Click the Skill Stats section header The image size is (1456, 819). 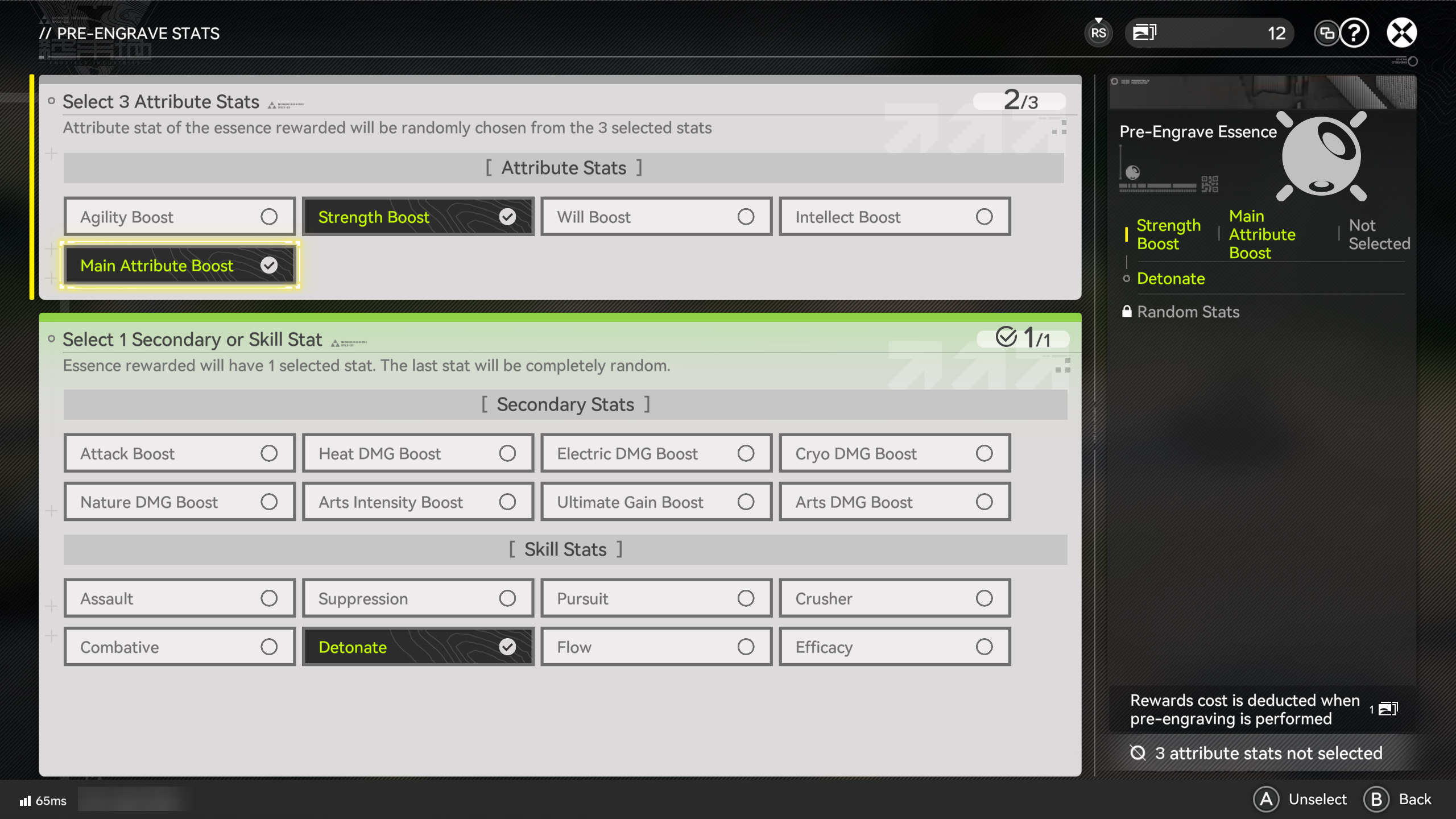[565, 549]
